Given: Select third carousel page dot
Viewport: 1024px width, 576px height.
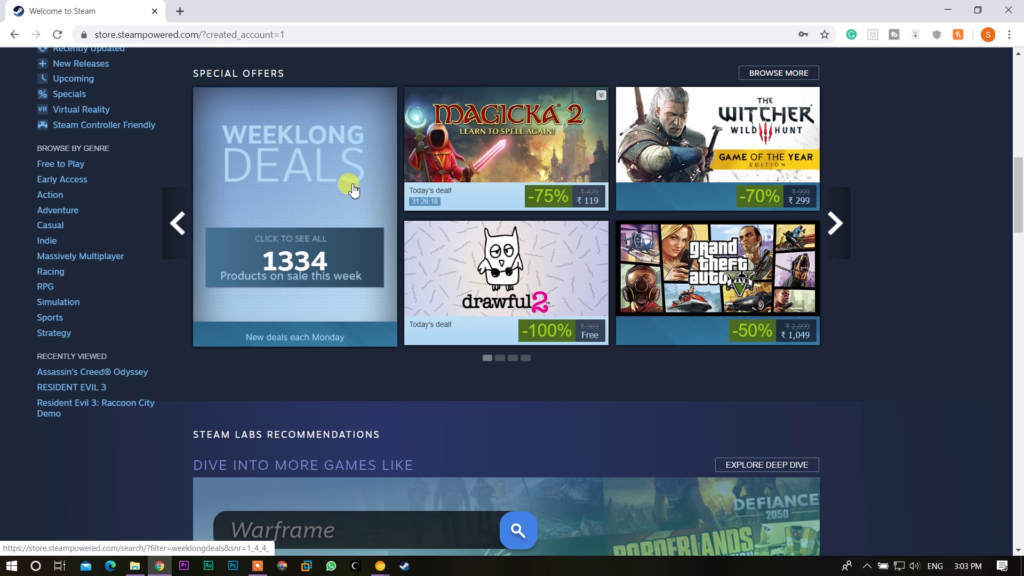Looking at the screenshot, I should [x=513, y=358].
